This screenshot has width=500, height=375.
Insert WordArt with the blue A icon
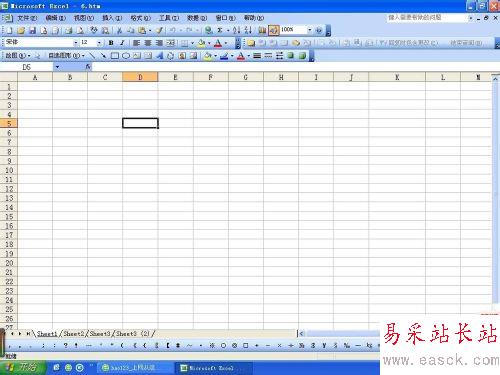point(160,56)
